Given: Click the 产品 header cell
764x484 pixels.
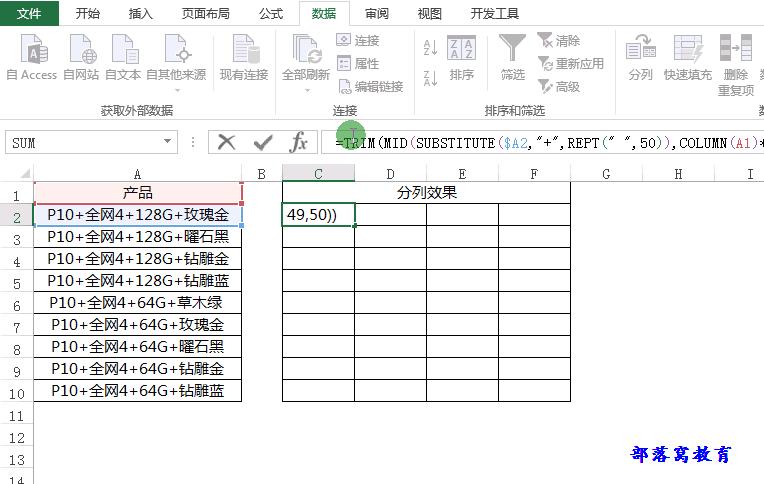Looking at the screenshot, I should pos(138,193).
